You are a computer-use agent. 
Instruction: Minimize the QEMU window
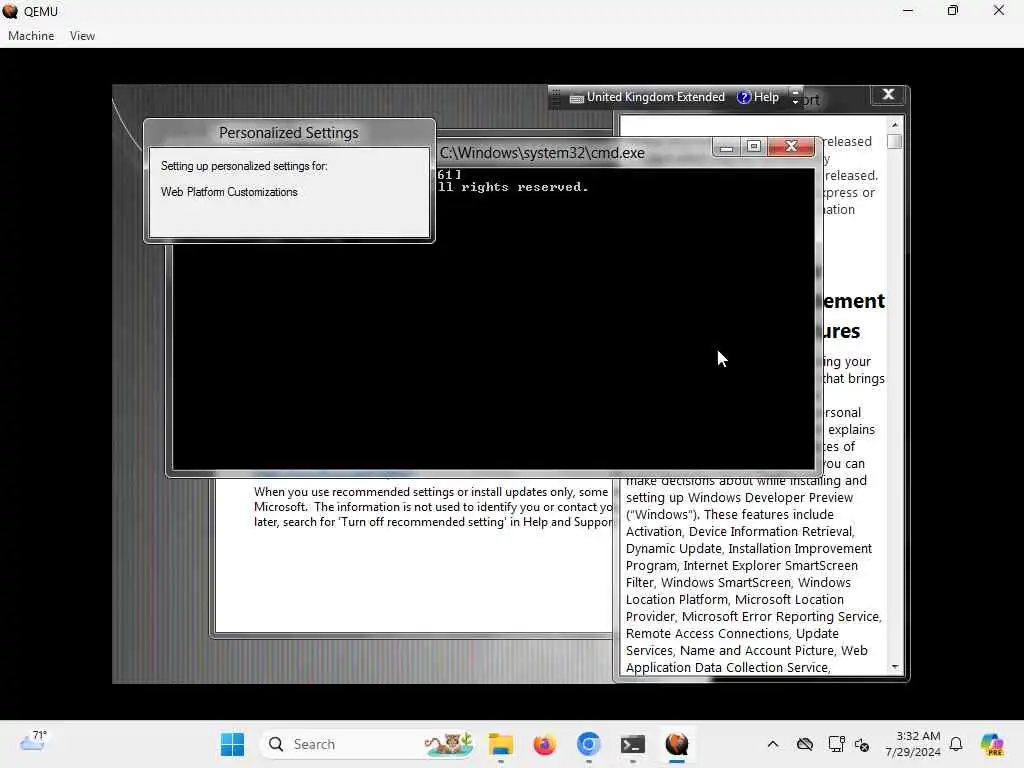908,10
